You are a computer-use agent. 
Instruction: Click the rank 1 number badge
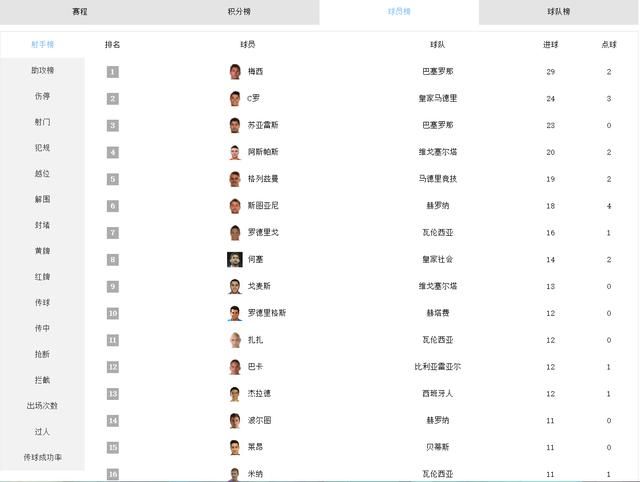113,72
